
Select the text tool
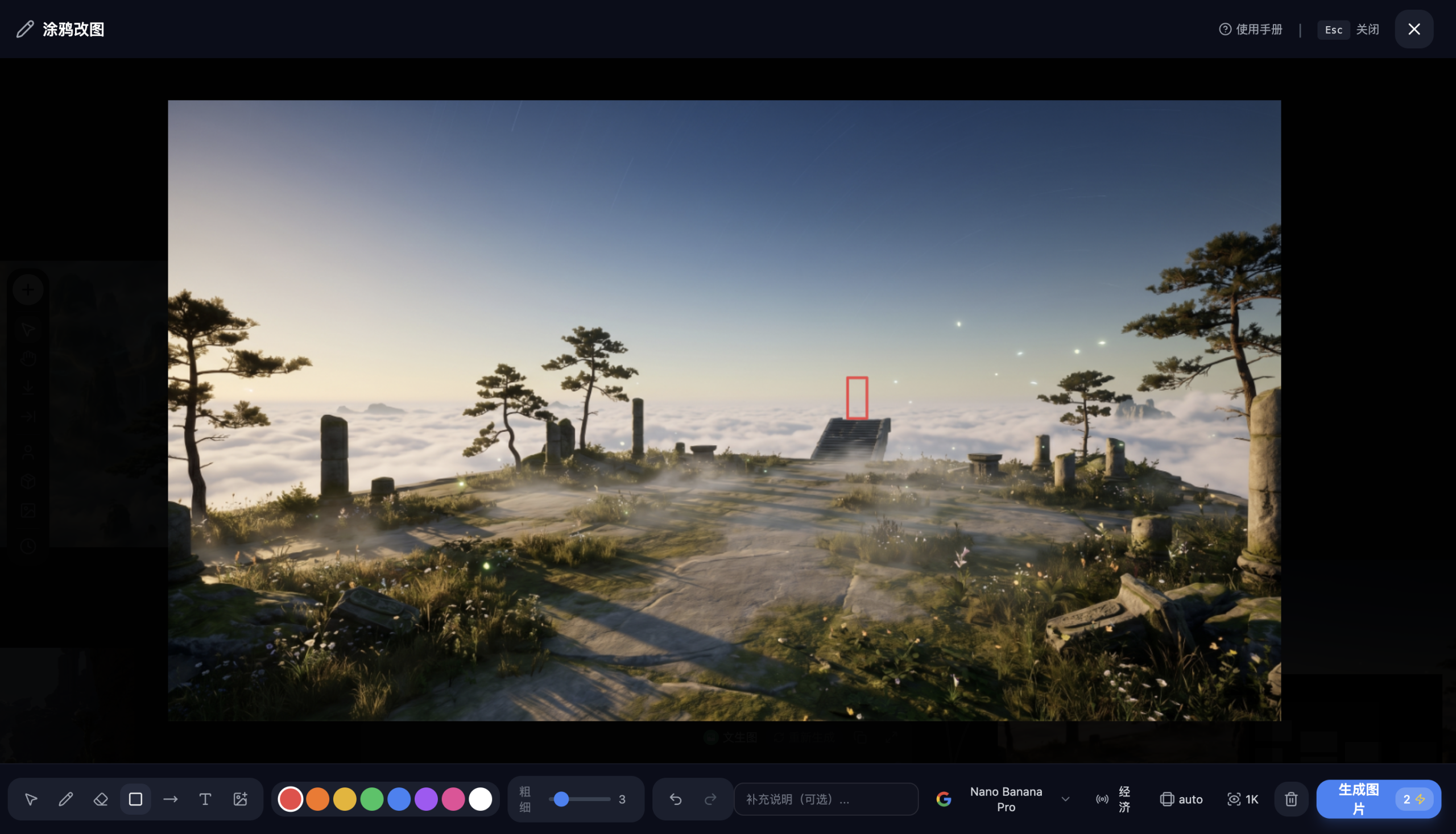[205, 799]
